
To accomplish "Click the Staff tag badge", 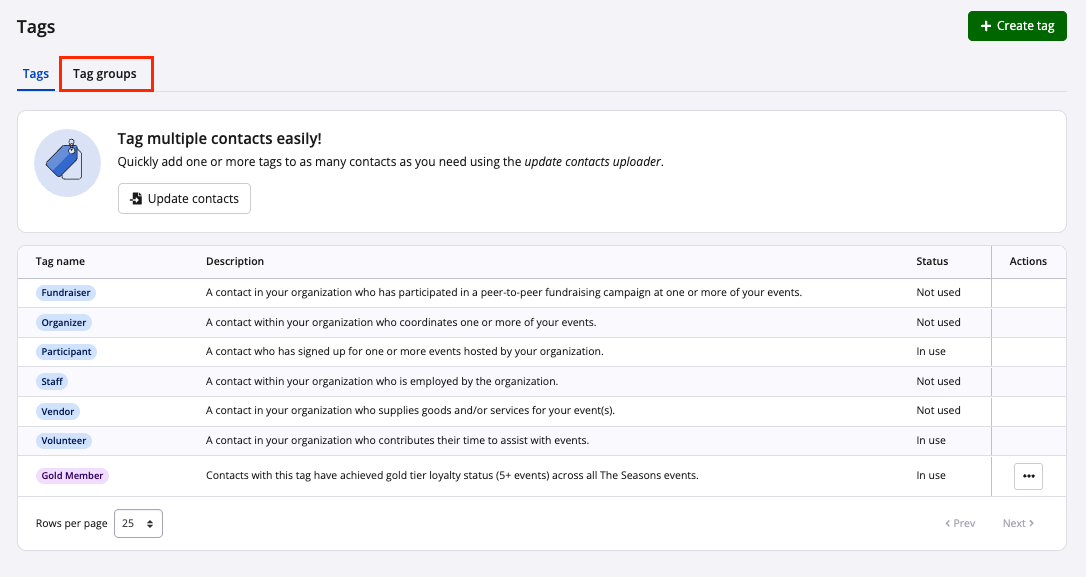I will click(52, 382).
